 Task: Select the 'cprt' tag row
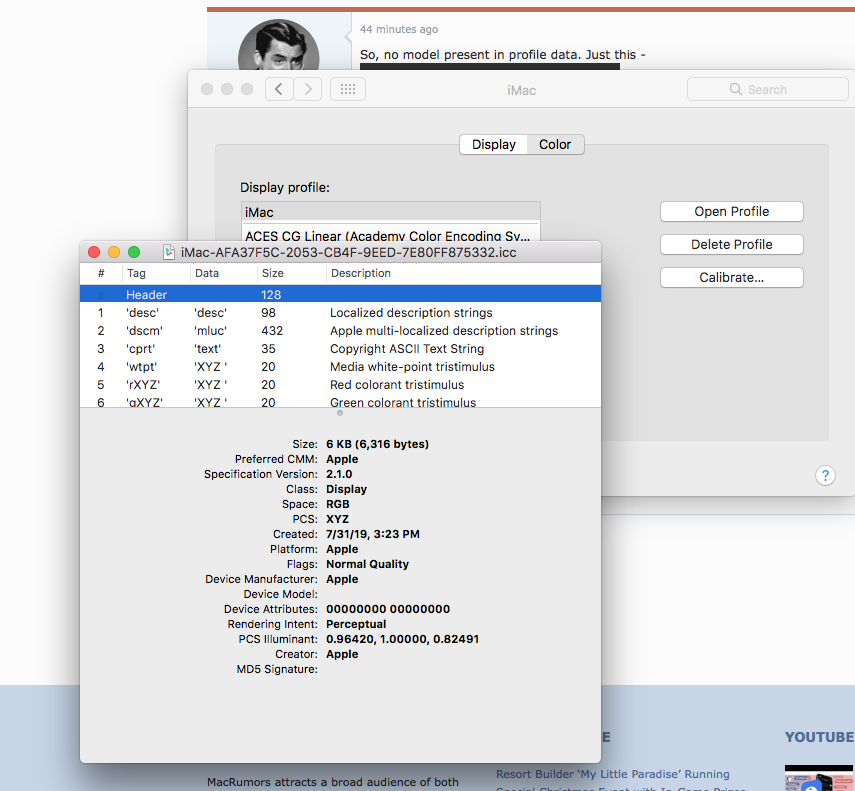pos(340,348)
